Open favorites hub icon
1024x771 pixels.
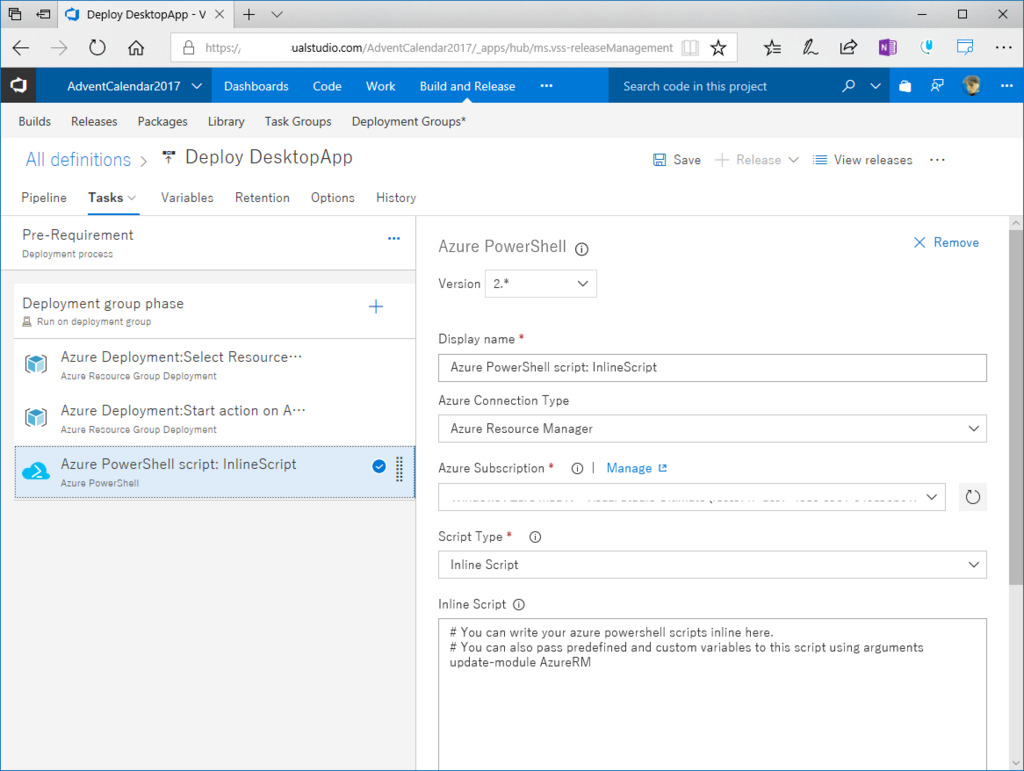click(x=772, y=48)
